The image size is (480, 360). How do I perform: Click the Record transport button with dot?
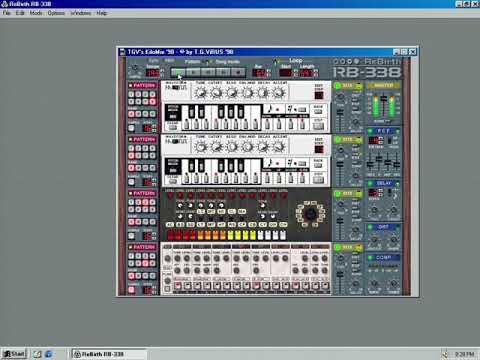click(x=238, y=72)
